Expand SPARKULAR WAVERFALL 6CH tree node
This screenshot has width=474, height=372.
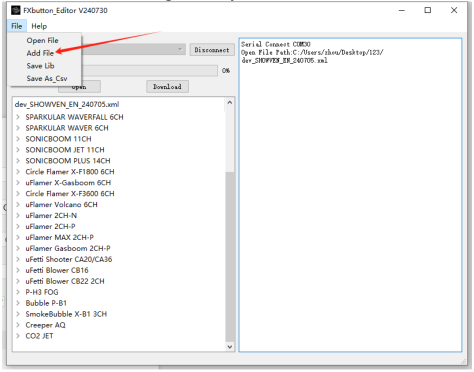pos(18,117)
